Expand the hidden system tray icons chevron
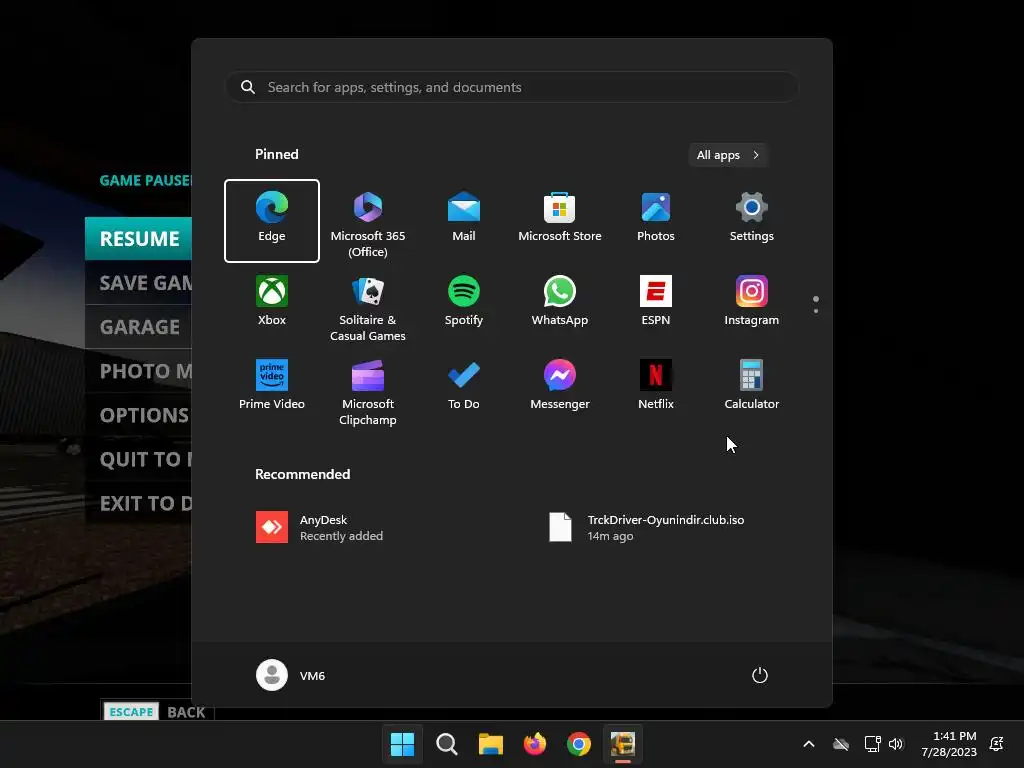The width and height of the screenshot is (1024, 768). point(808,744)
